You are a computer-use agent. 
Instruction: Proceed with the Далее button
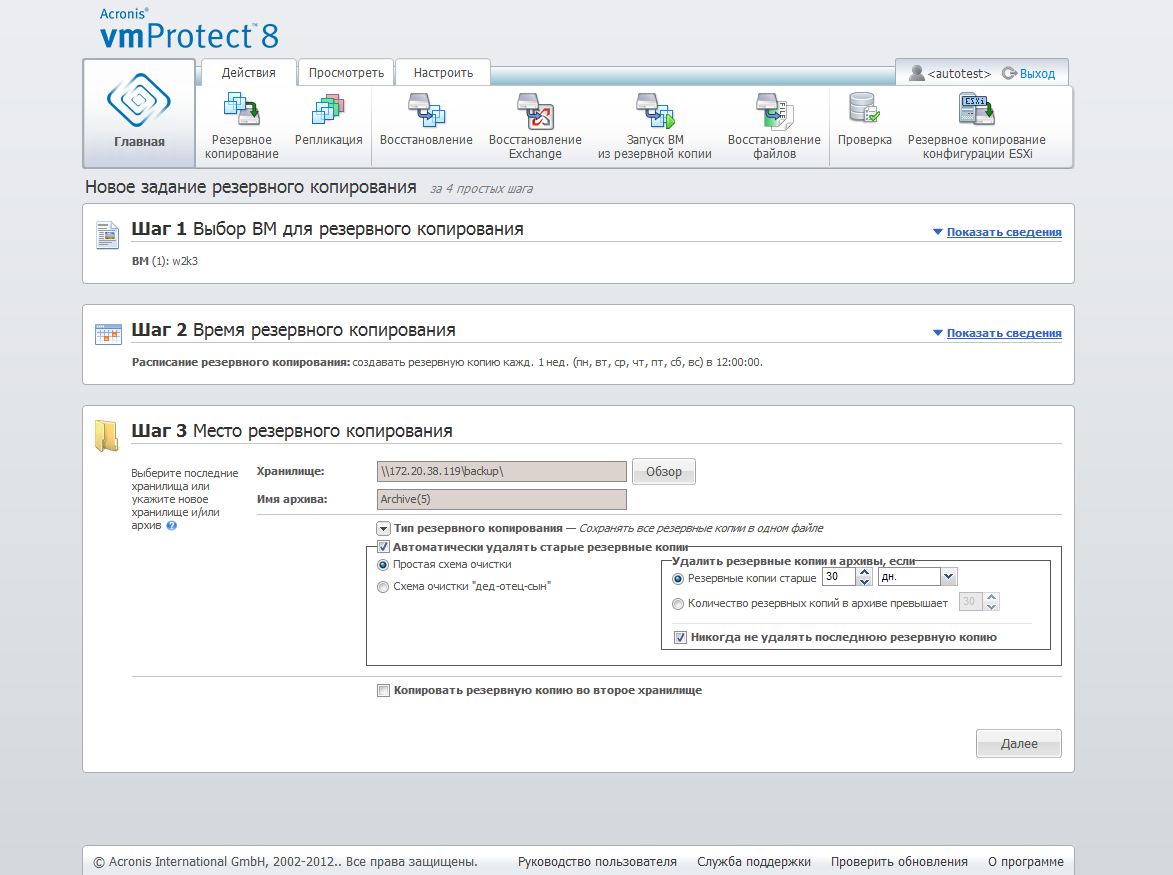(1019, 743)
